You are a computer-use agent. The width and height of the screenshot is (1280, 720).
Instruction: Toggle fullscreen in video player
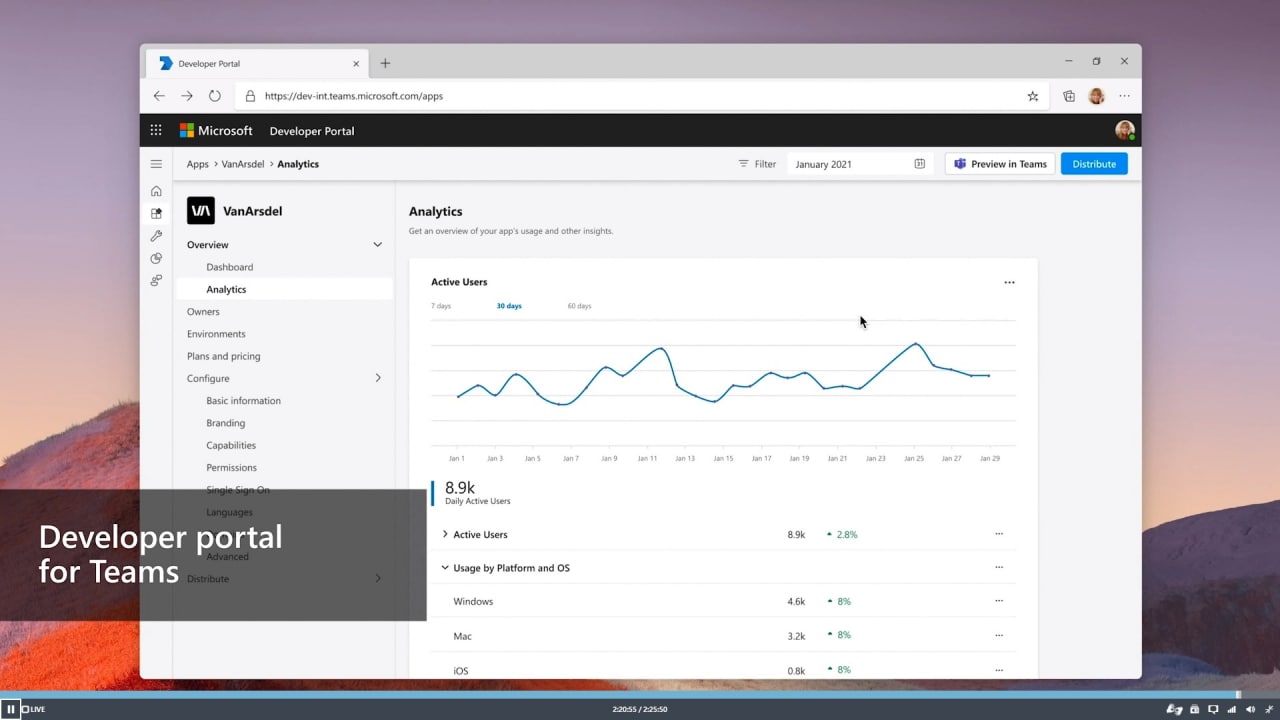[1270, 709]
